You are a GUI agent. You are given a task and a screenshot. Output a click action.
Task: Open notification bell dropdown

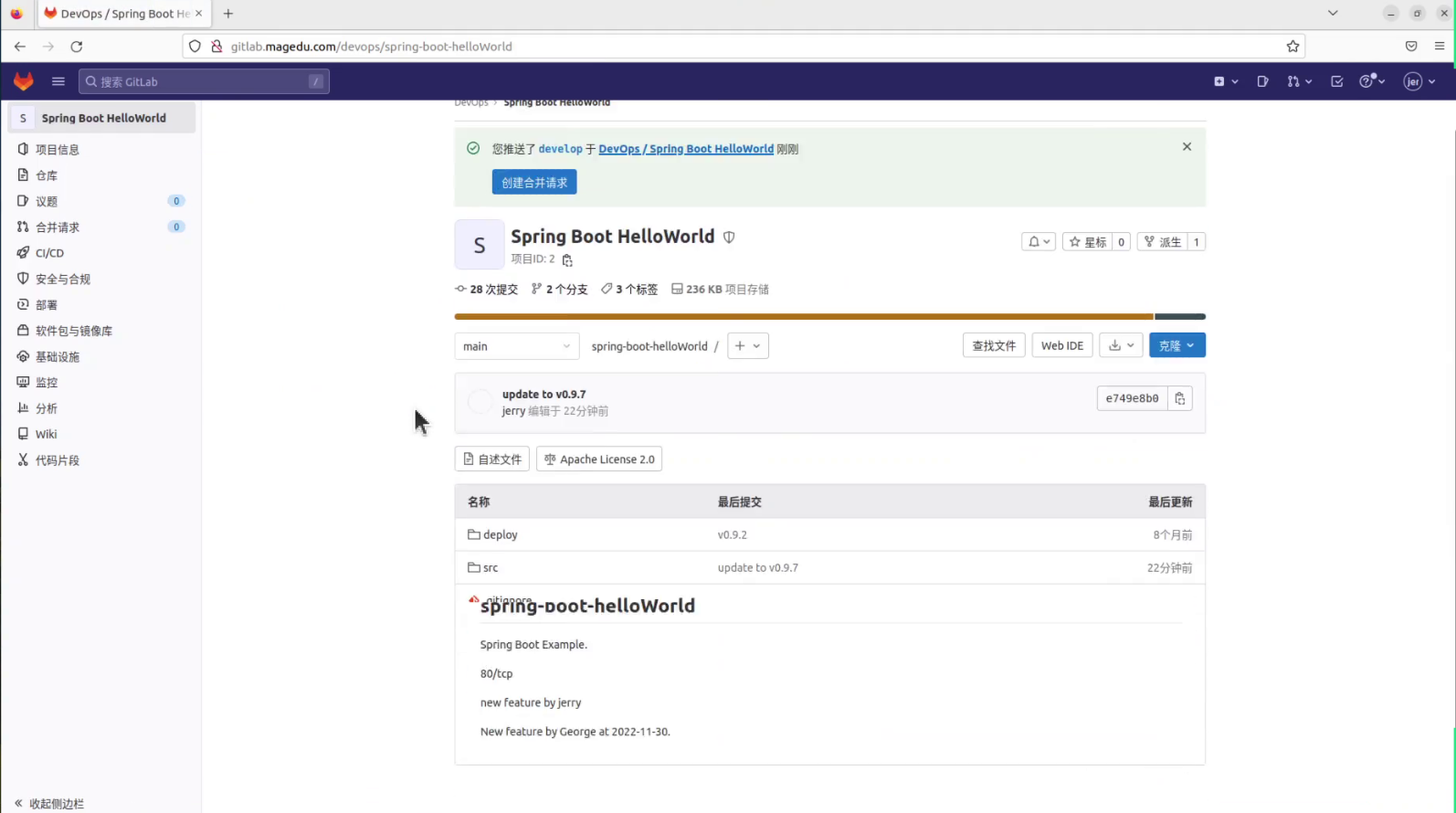coord(1039,242)
